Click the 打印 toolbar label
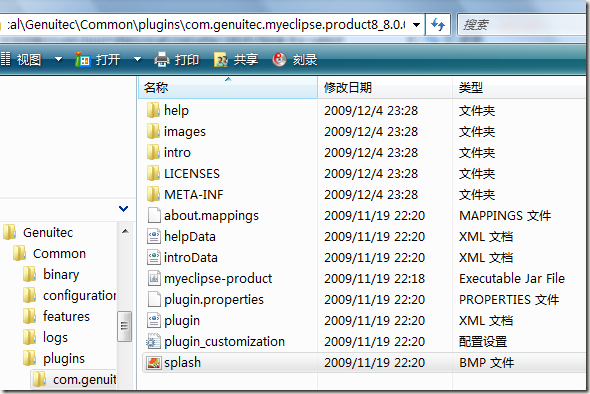The width and height of the screenshot is (590, 394). (187, 60)
